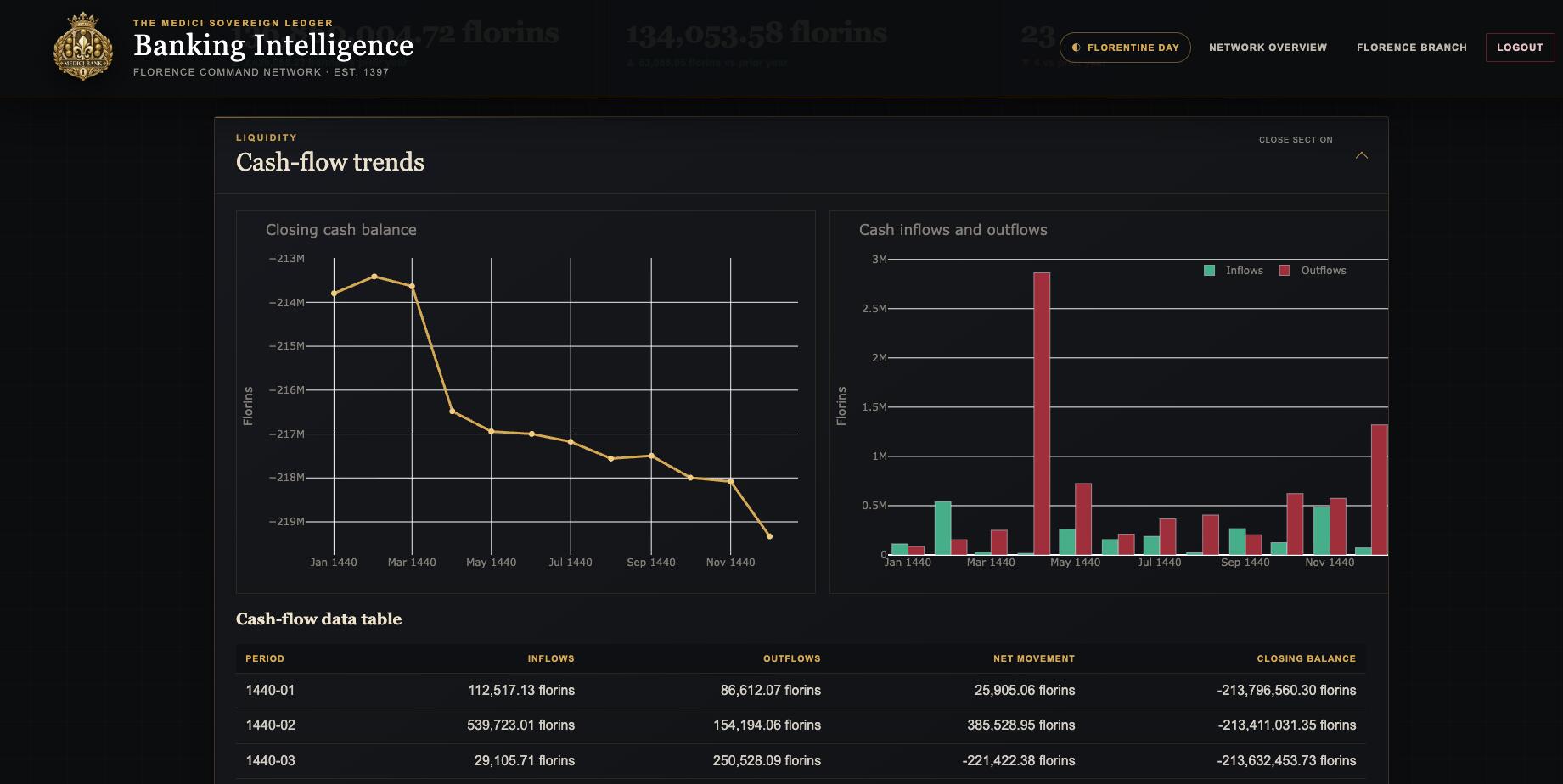The image size is (1563, 784).
Task: Click the Period column header
Action: coord(265,658)
